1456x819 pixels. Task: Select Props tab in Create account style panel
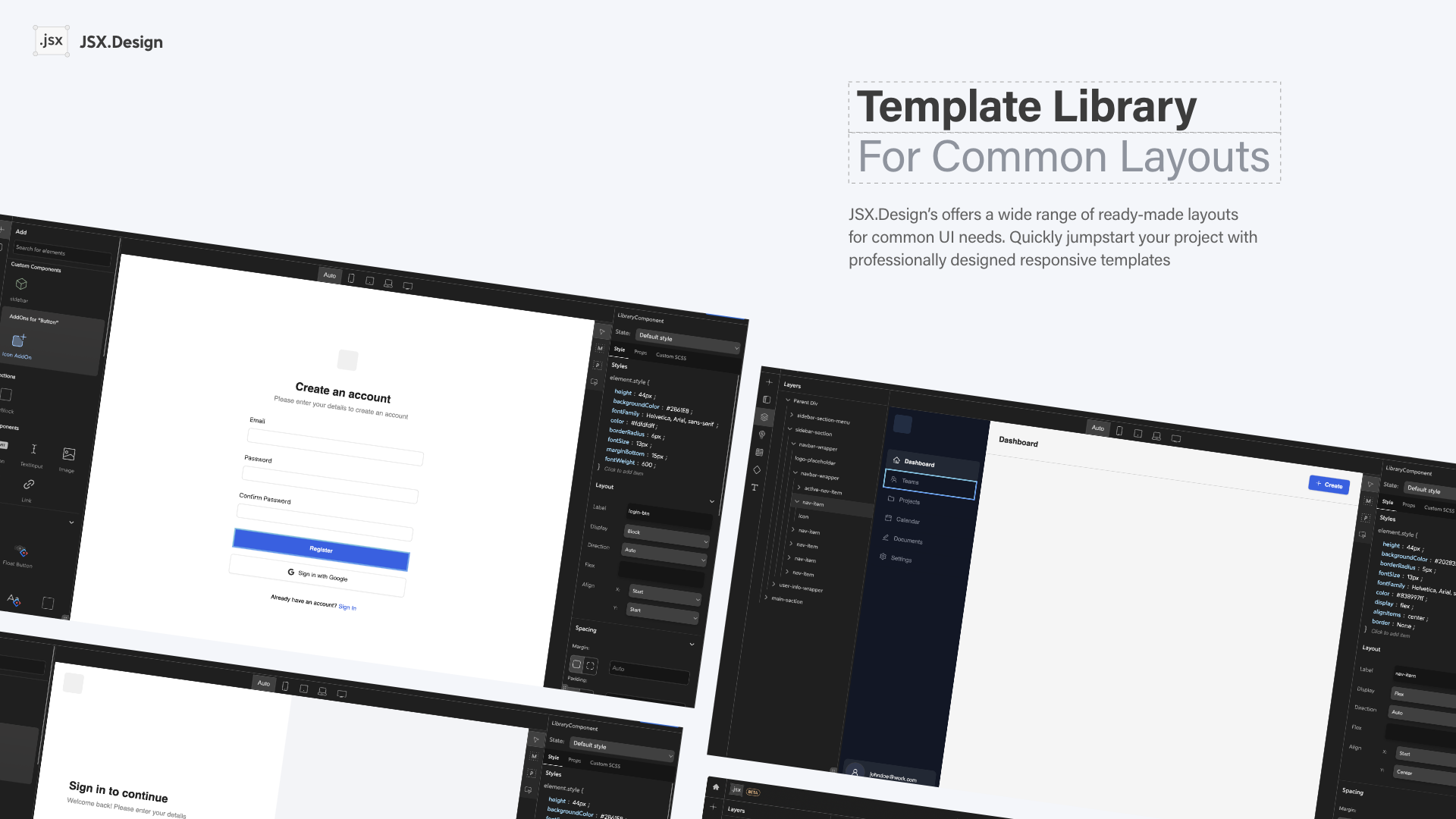click(641, 352)
